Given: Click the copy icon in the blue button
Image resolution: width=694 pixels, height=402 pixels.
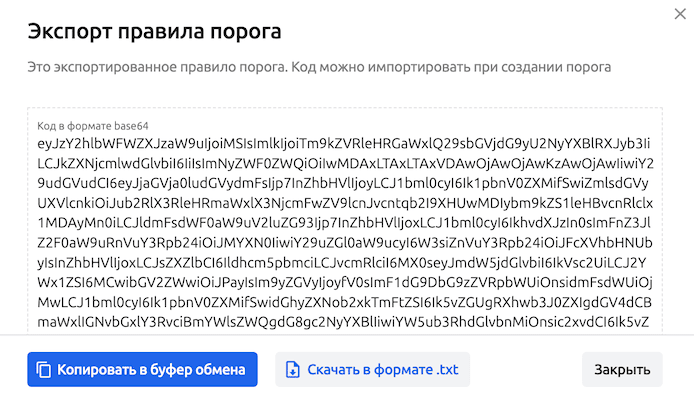Looking at the screenshot, I should (43, 370).
